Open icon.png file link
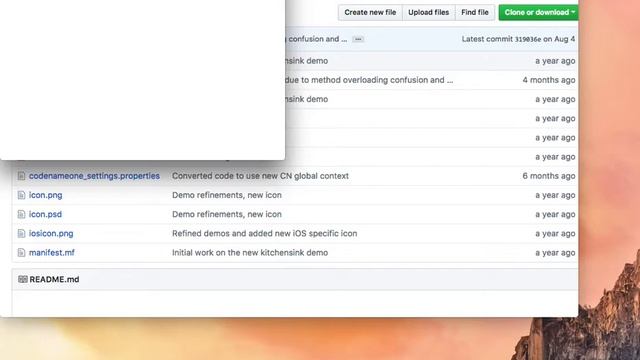The width and height of the screenshot is (640, 360). (x=45, y=195)
